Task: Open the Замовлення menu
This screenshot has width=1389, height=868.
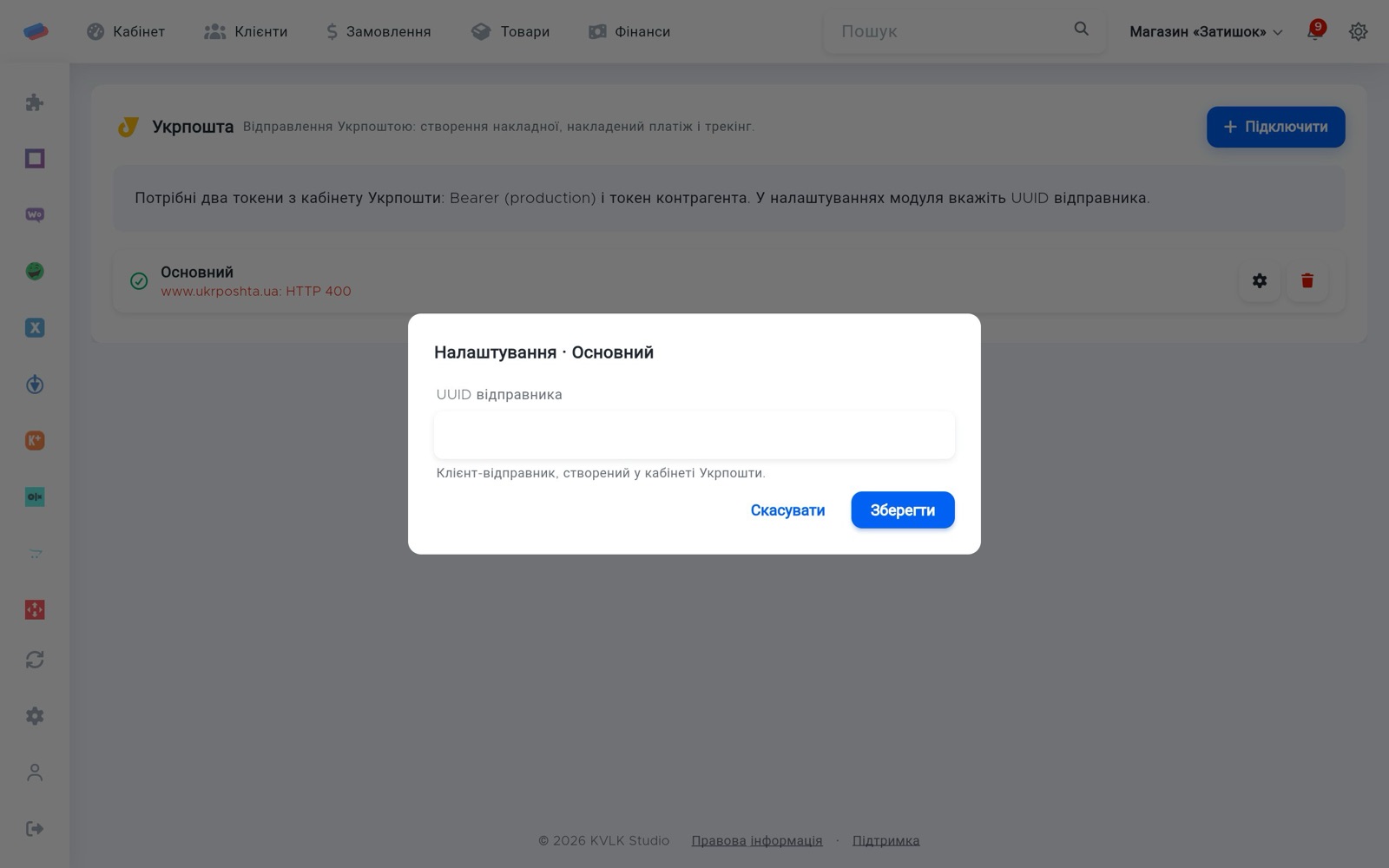Action: coord(379,32)
